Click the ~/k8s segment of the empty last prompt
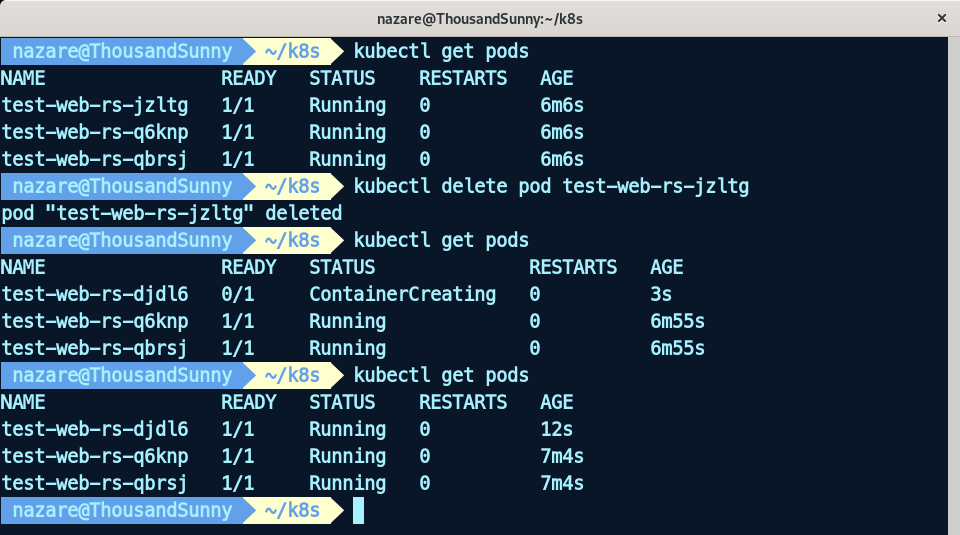 point(292,510)
